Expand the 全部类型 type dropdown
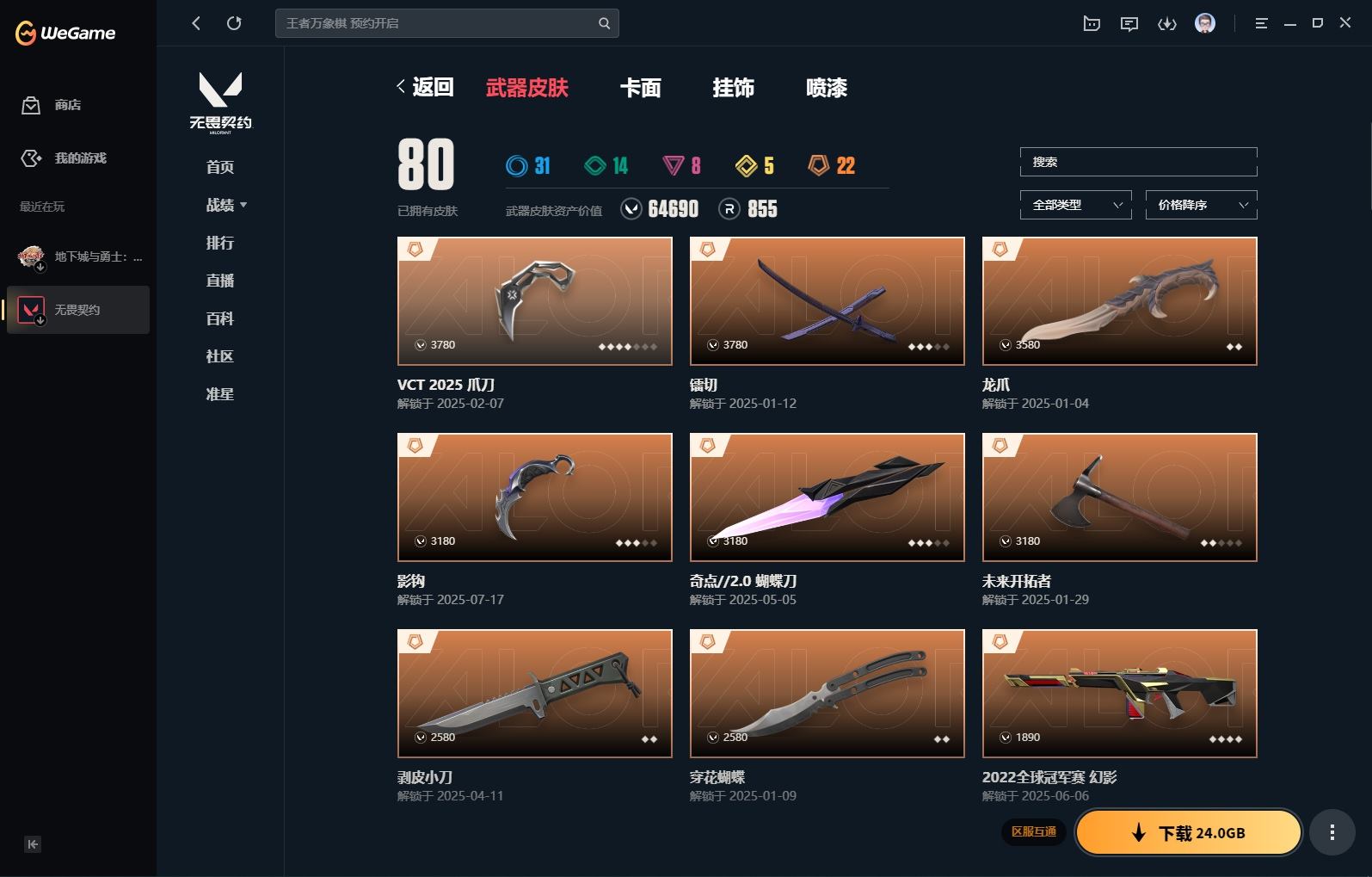1372x877 pixels. pyautogui.click(x=1076, y=205)
